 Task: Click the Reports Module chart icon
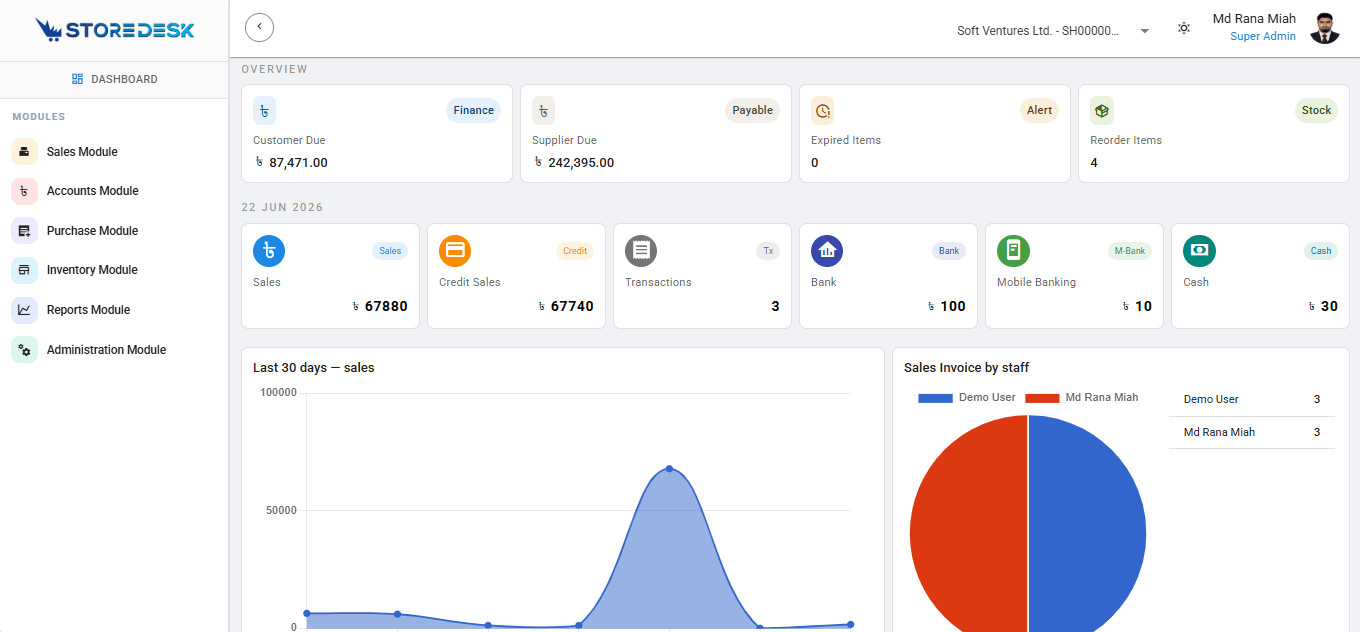pyautogui.click(x=24, y=310)
